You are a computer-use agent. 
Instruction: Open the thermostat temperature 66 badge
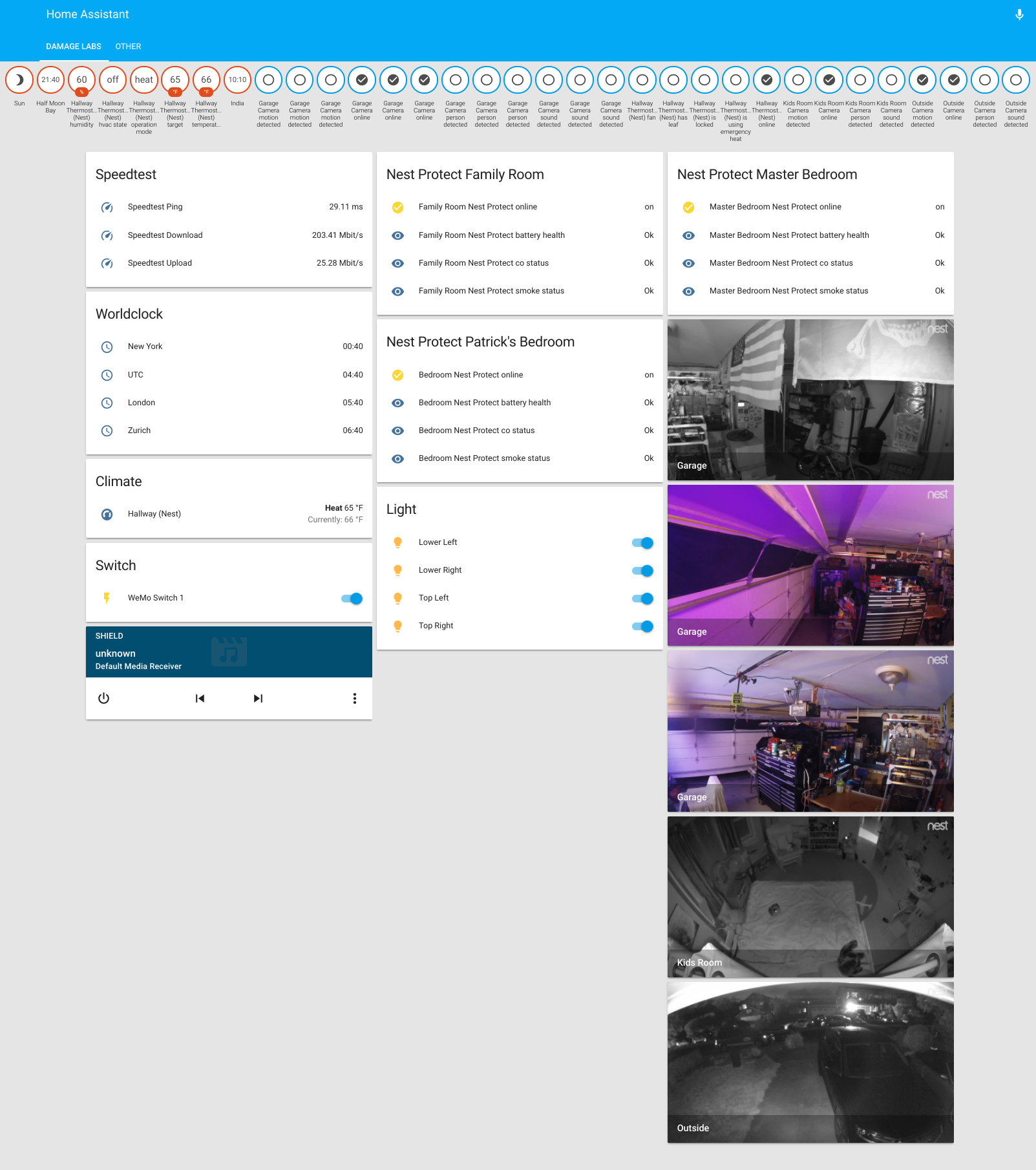[x=206, y=80]
